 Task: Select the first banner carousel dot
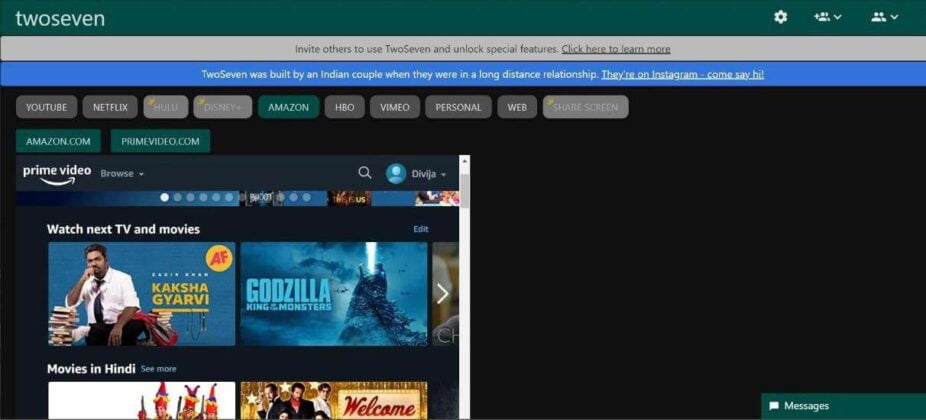point(165,198)
